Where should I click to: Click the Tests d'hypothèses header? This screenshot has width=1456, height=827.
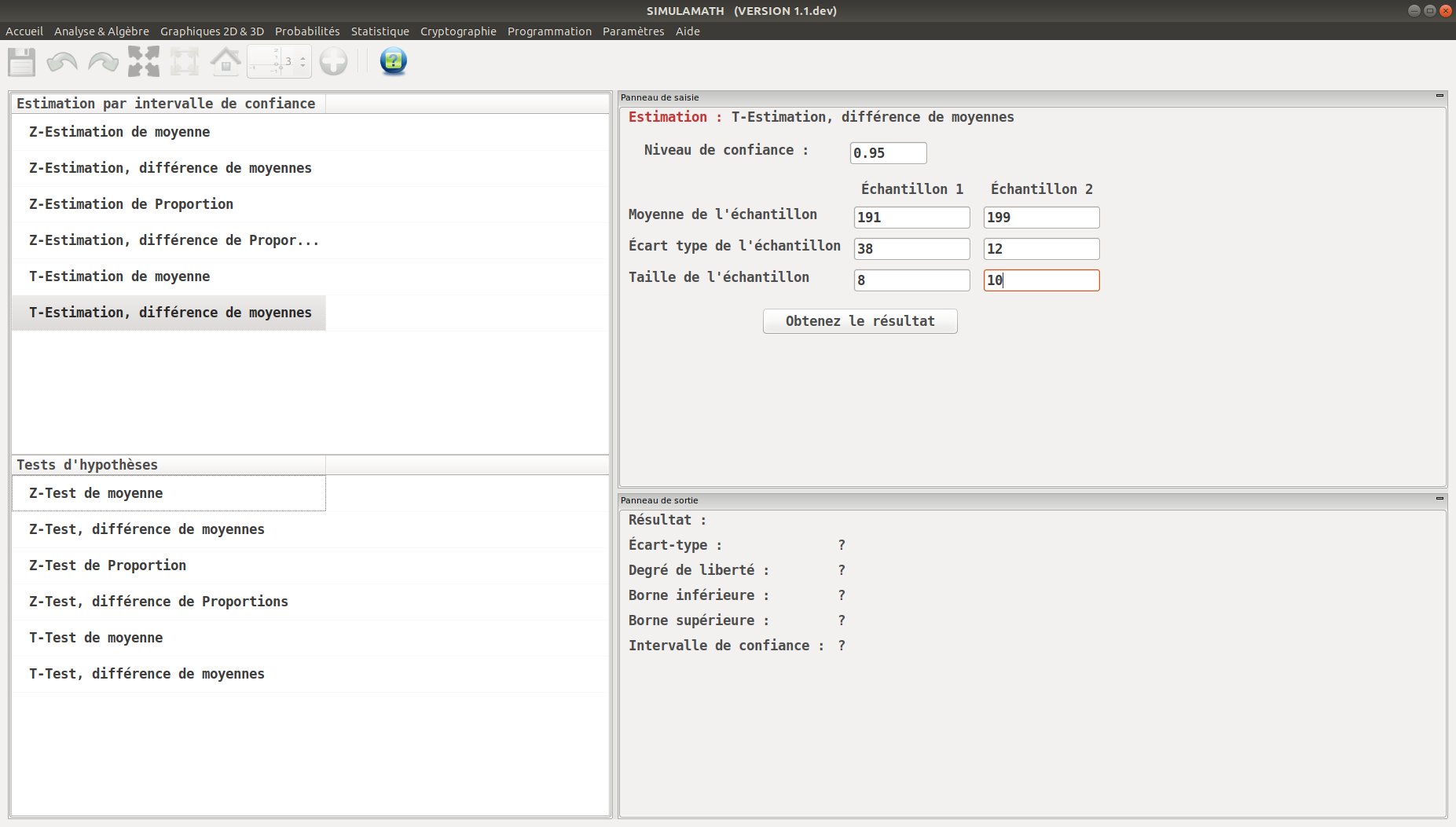pyautogui.click(x=168, y=465)
